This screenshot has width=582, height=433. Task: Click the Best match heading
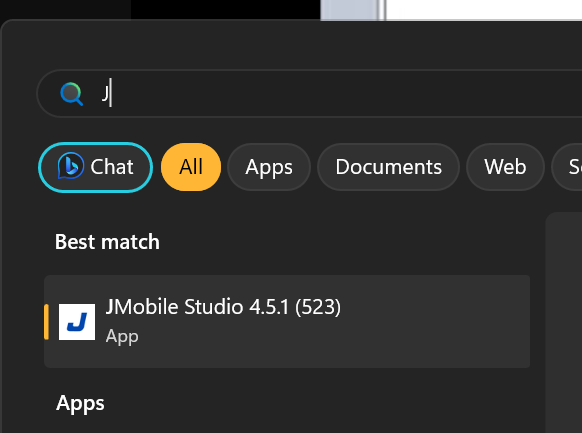tap(107, 242)
